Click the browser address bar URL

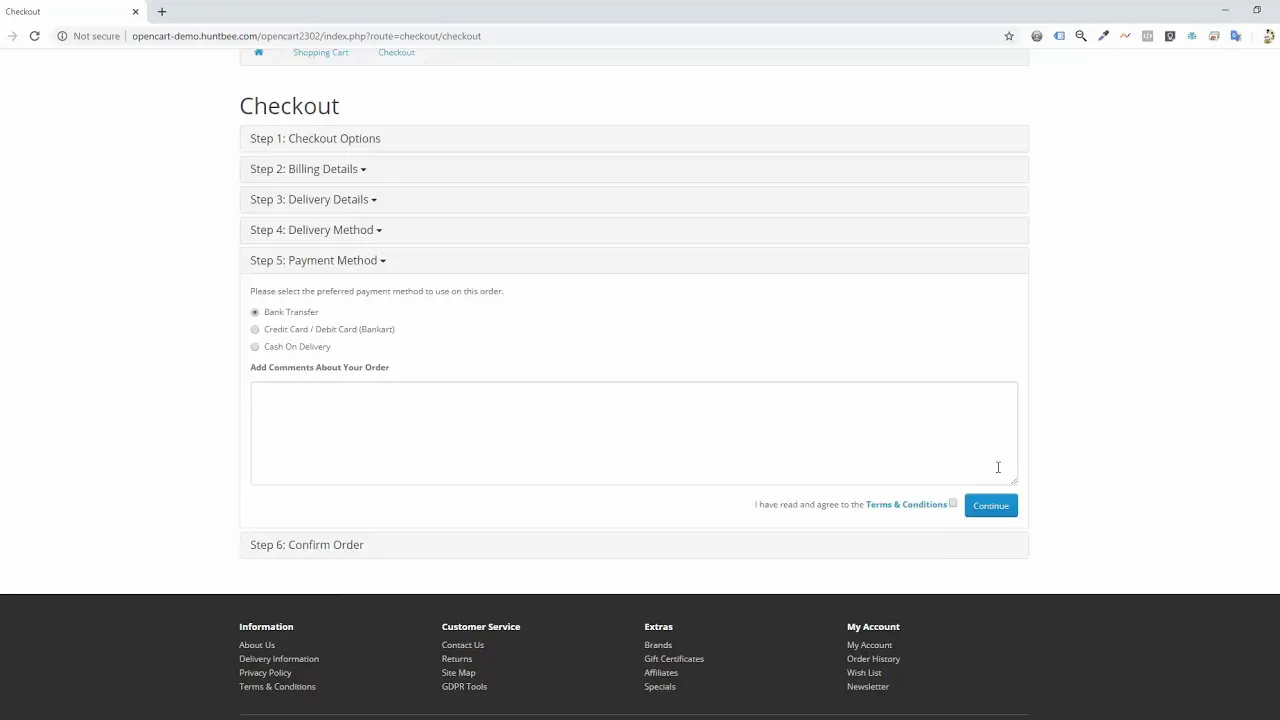[x=307, y=36]
